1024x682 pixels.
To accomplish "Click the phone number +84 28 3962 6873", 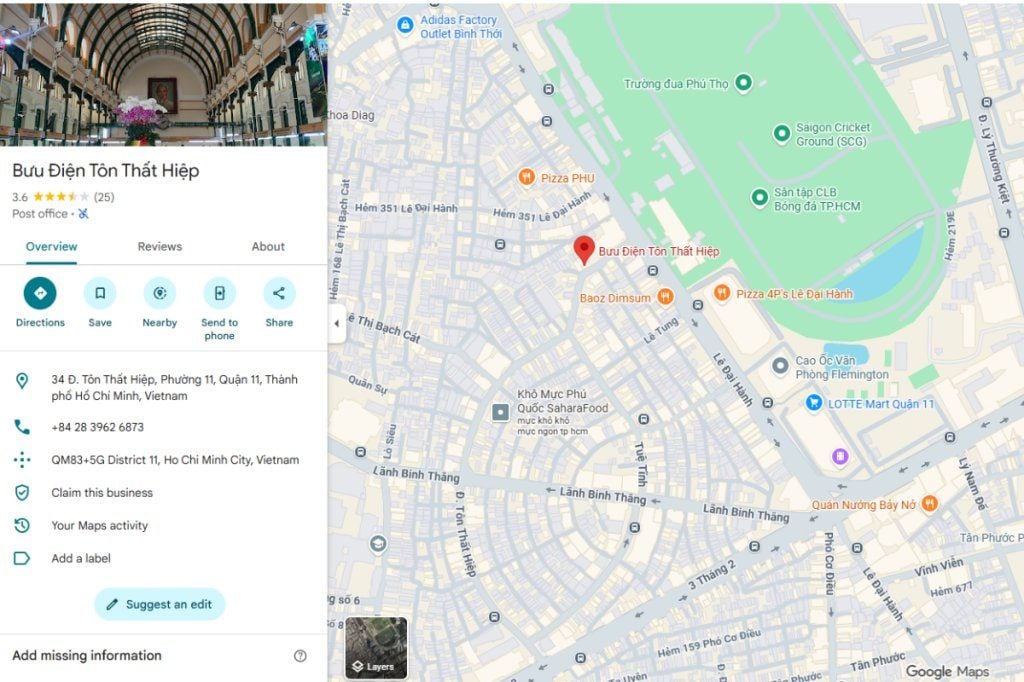I will point(98,427).
